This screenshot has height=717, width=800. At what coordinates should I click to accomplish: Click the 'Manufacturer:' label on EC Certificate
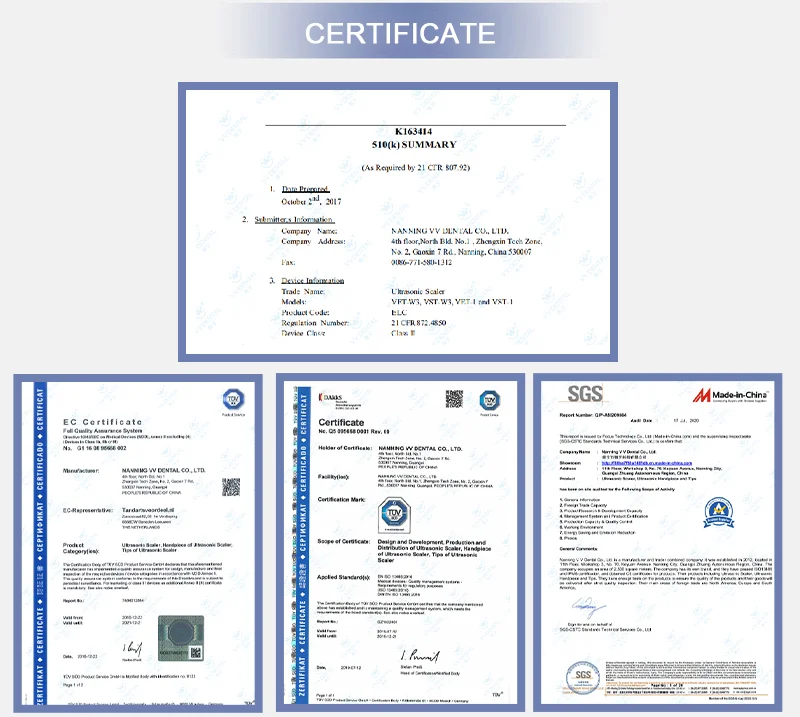point(81,471)
